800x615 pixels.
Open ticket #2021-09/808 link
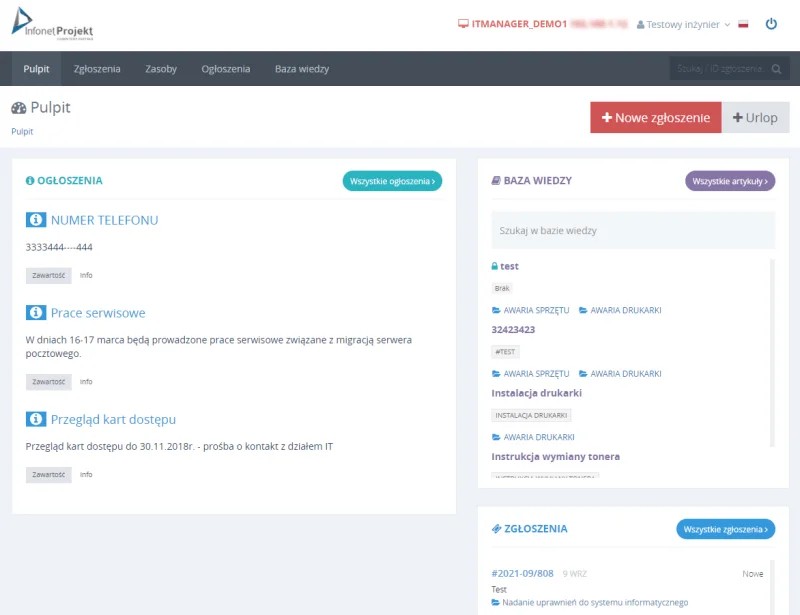point(522,573)
